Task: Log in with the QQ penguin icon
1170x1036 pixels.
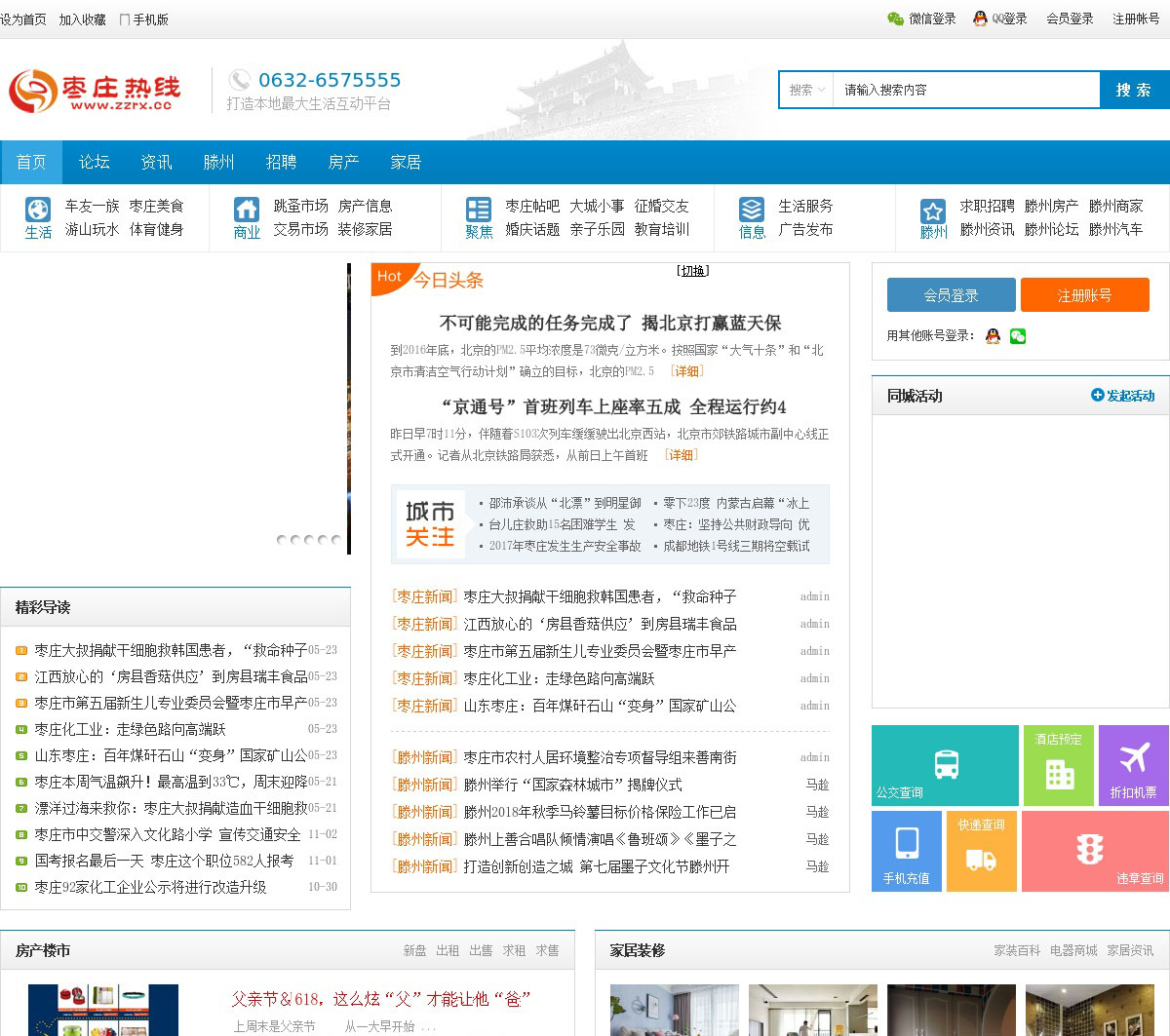Action: click(x=993, y=336)
